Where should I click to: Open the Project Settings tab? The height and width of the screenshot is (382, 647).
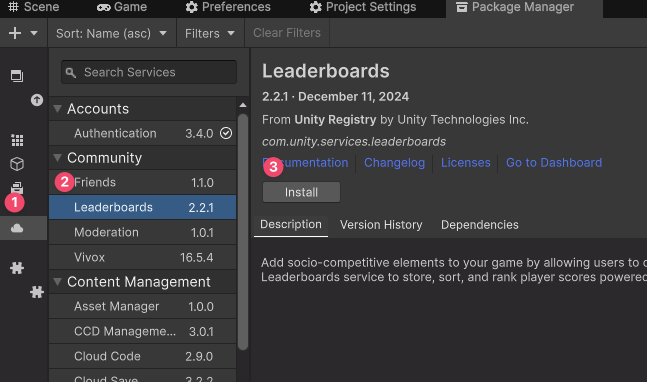(363, 7)
